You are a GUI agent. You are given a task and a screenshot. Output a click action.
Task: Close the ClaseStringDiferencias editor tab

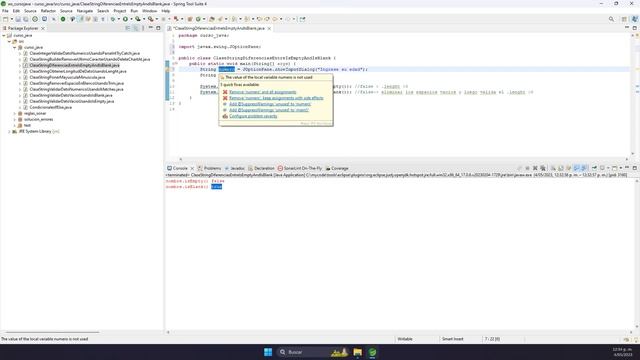coord(269,28)
